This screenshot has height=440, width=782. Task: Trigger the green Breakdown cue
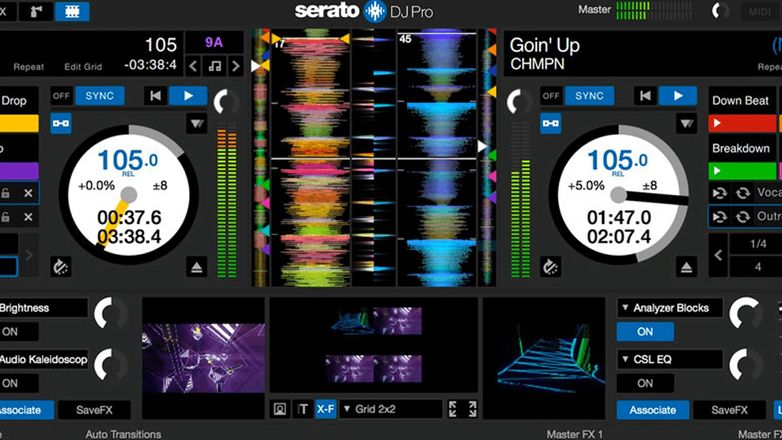(742, 171)
